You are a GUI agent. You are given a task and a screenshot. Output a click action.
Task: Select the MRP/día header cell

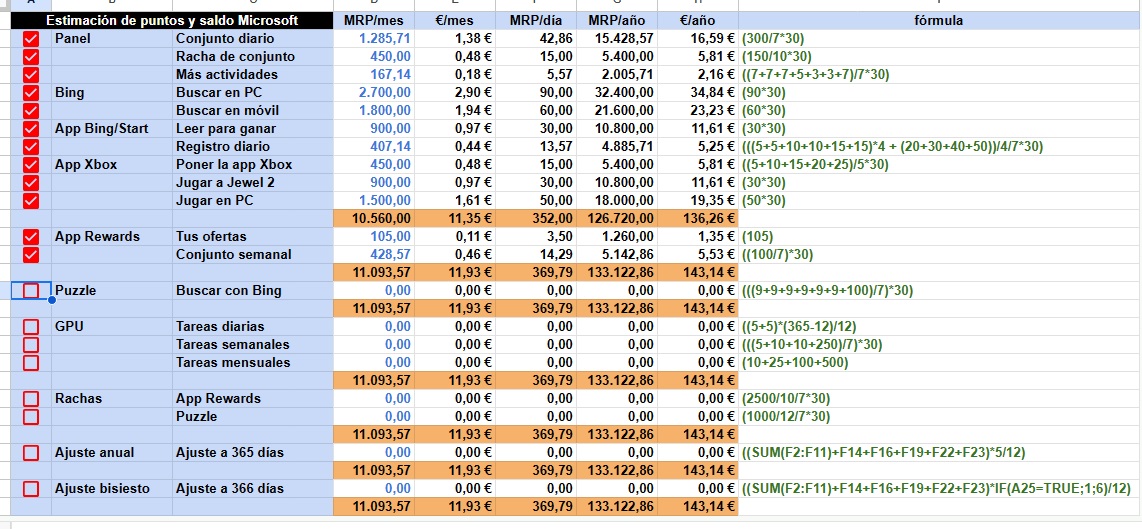tap(535, 21)
